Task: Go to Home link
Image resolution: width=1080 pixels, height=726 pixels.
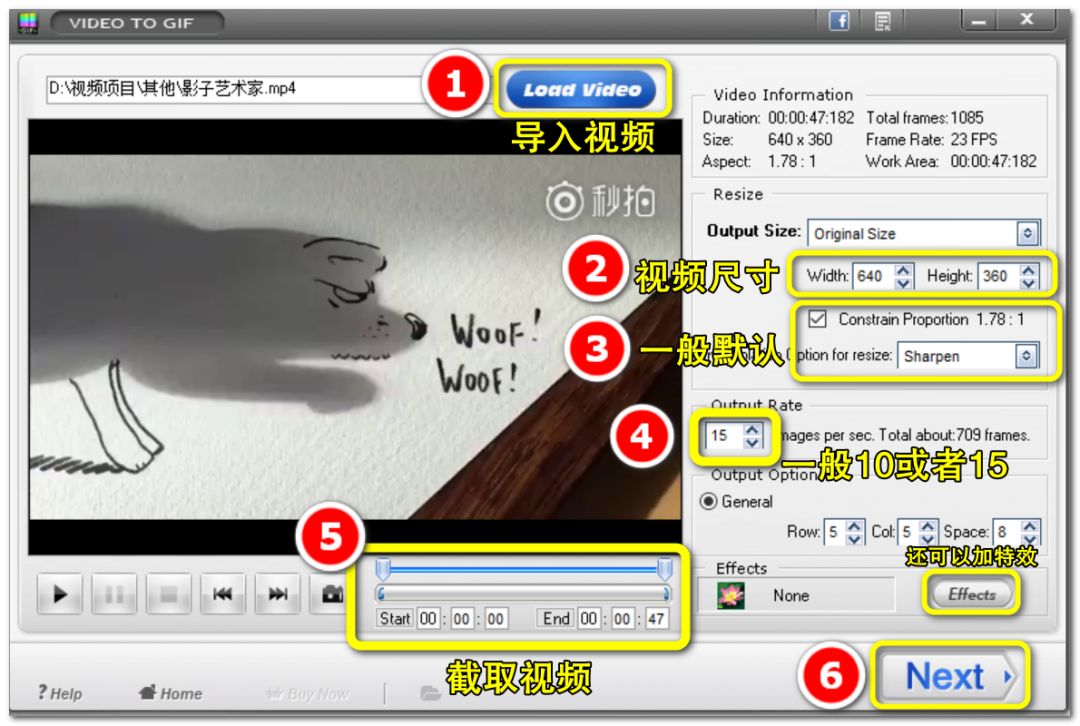Action: point(170,693)
